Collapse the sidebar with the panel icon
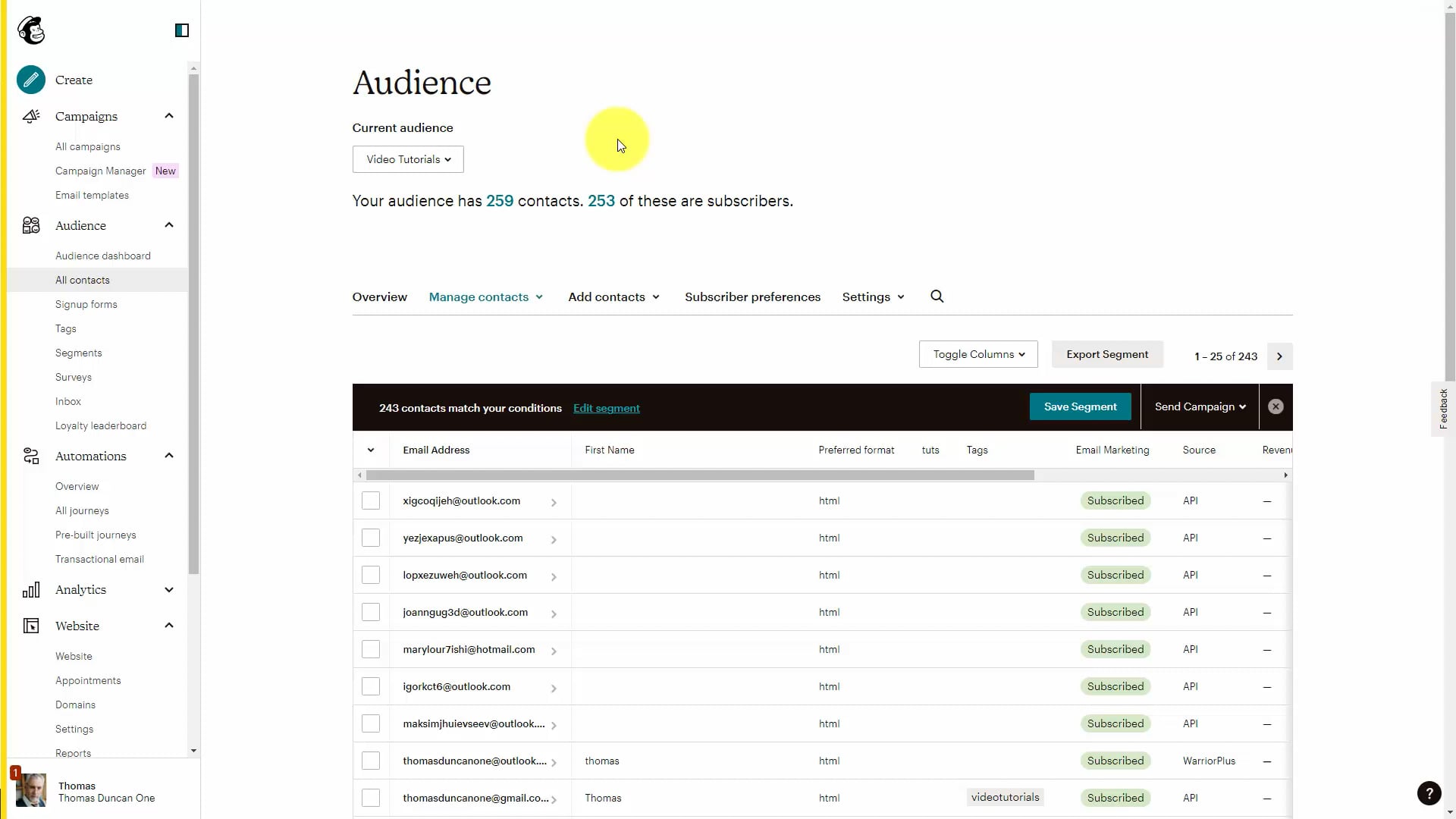This screenshot has width=1456, height=819. tap(182, 30)
